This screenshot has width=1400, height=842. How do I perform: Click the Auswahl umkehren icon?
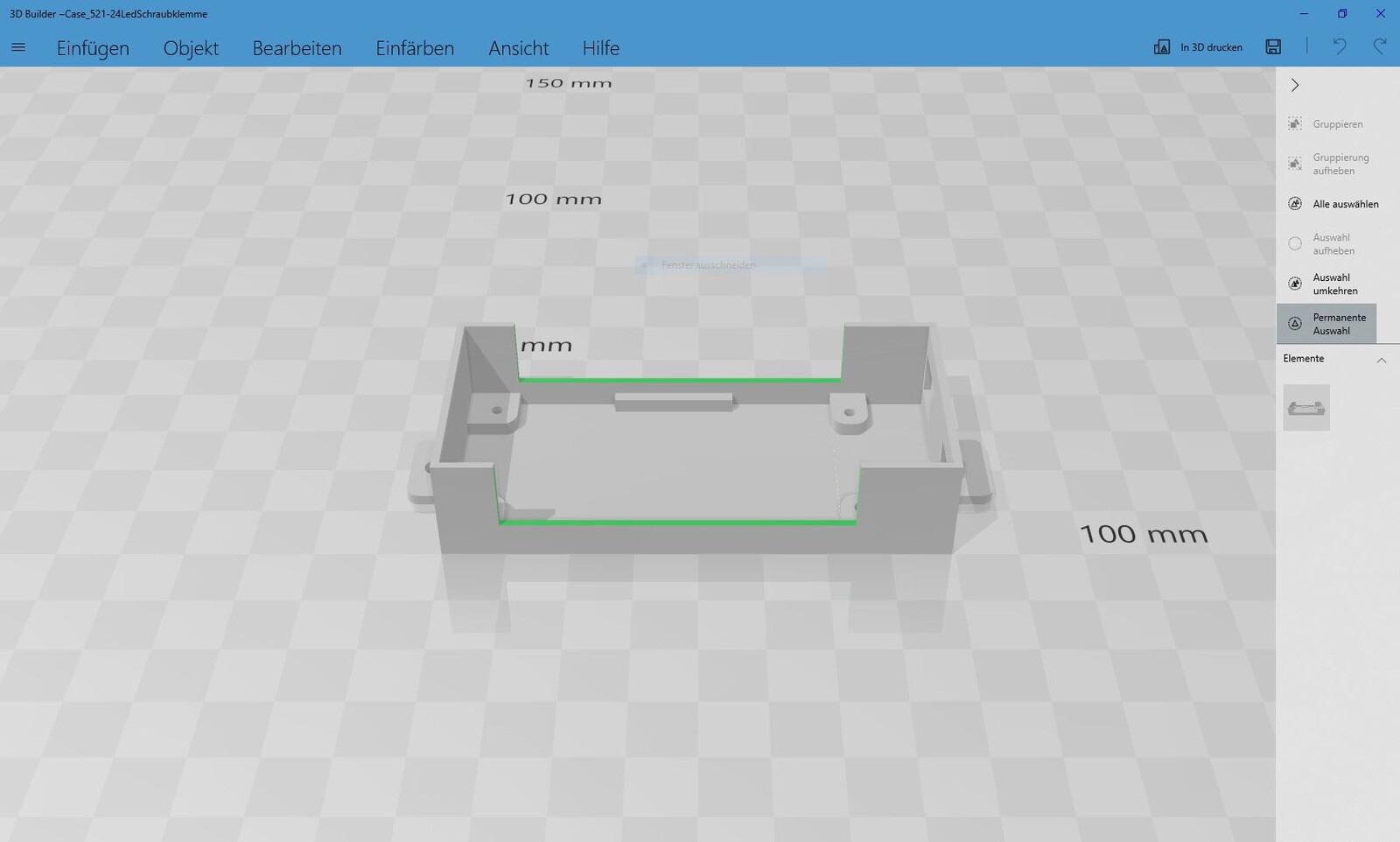tap(1295, 284)
